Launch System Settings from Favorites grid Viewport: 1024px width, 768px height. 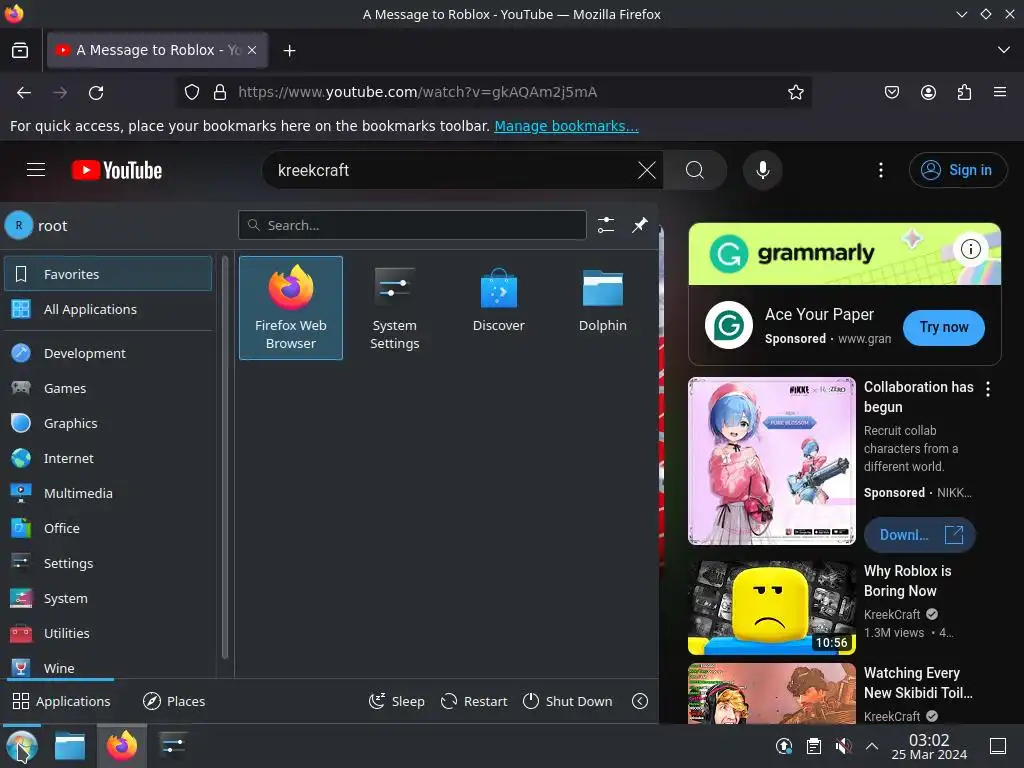[x=394, y=308]
